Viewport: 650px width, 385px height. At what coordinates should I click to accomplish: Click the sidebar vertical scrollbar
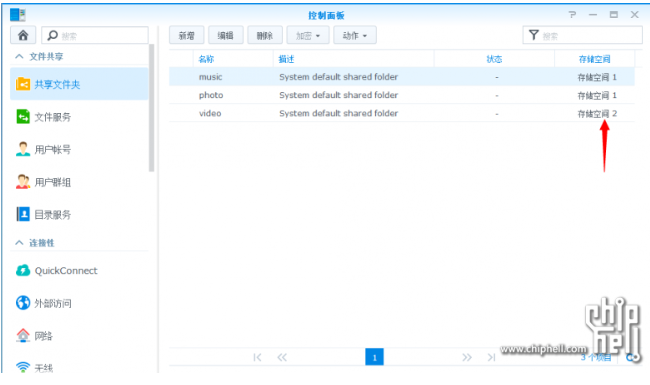pos(151,108)
